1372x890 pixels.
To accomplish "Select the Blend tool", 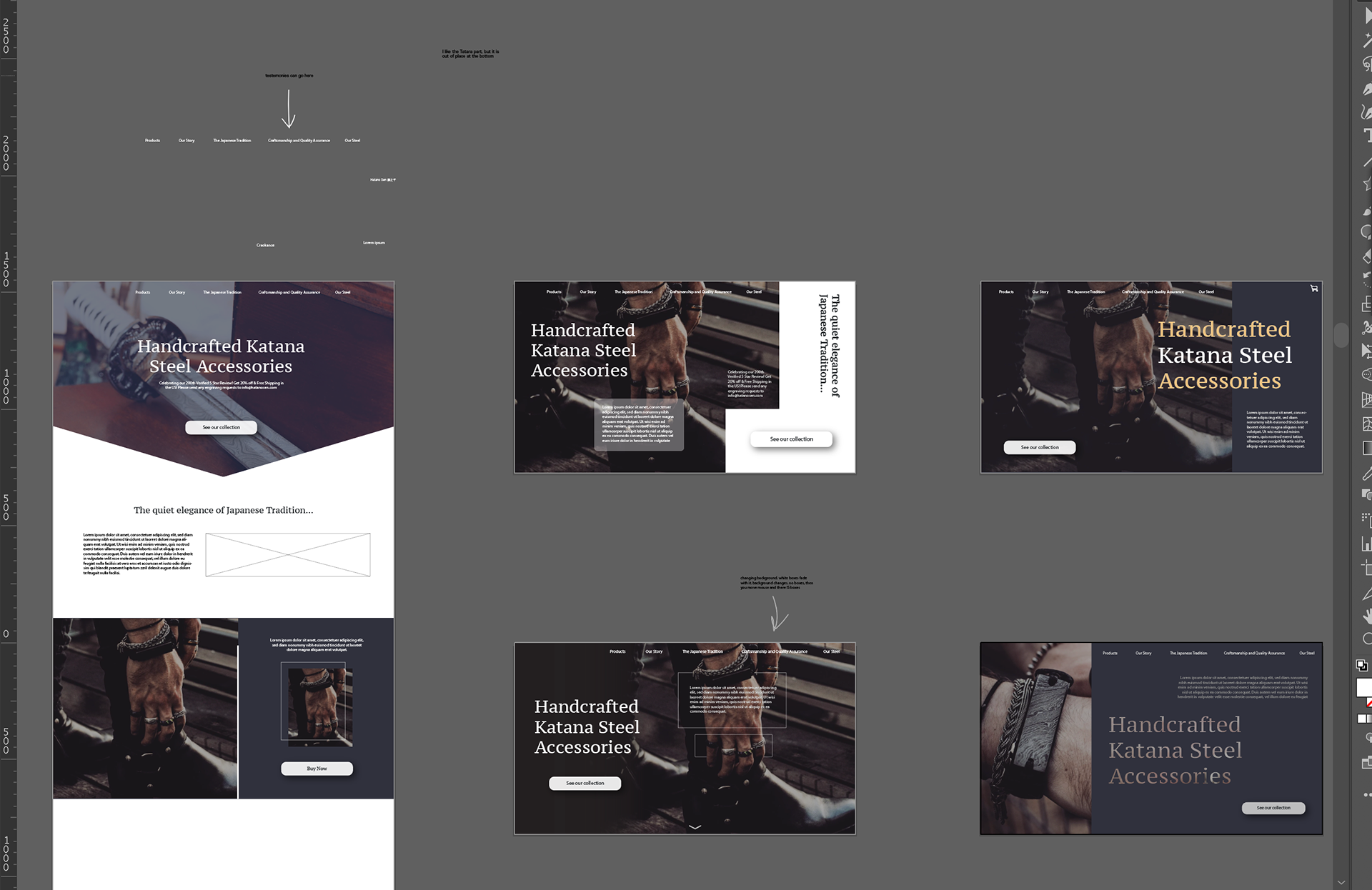I will pyautogui.click(x=1366, y=495).
